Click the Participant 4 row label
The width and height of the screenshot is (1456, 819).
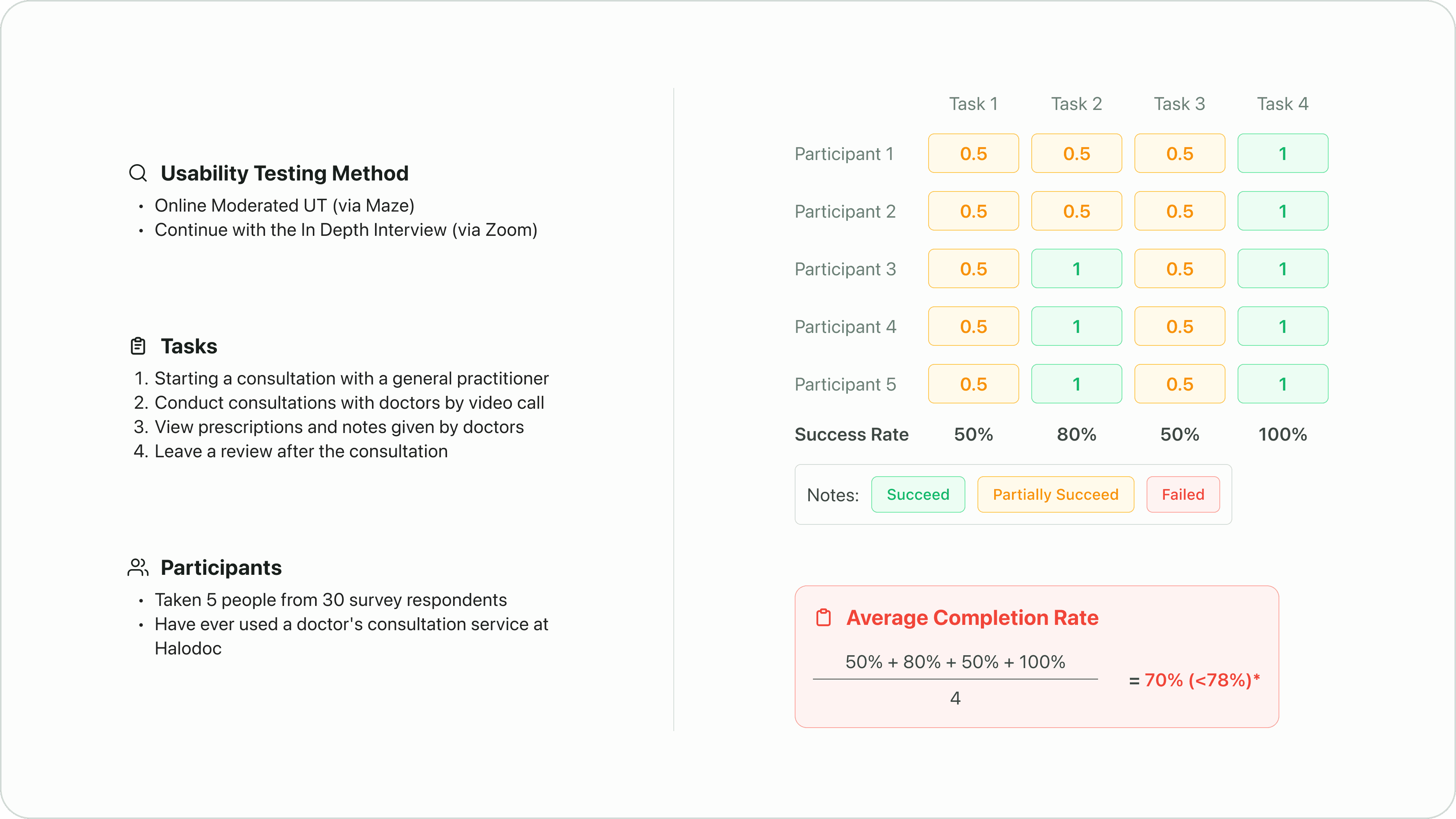845,327
